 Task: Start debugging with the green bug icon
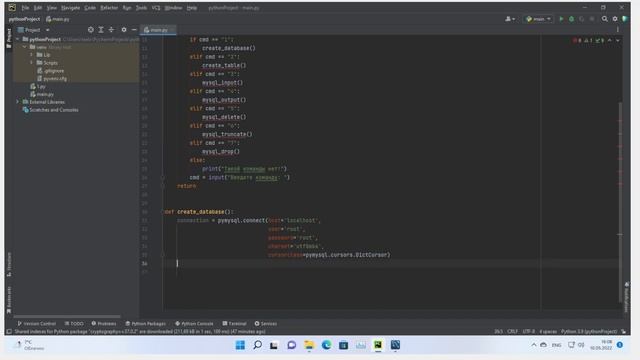pyautogui.click(x=571, y=19)
